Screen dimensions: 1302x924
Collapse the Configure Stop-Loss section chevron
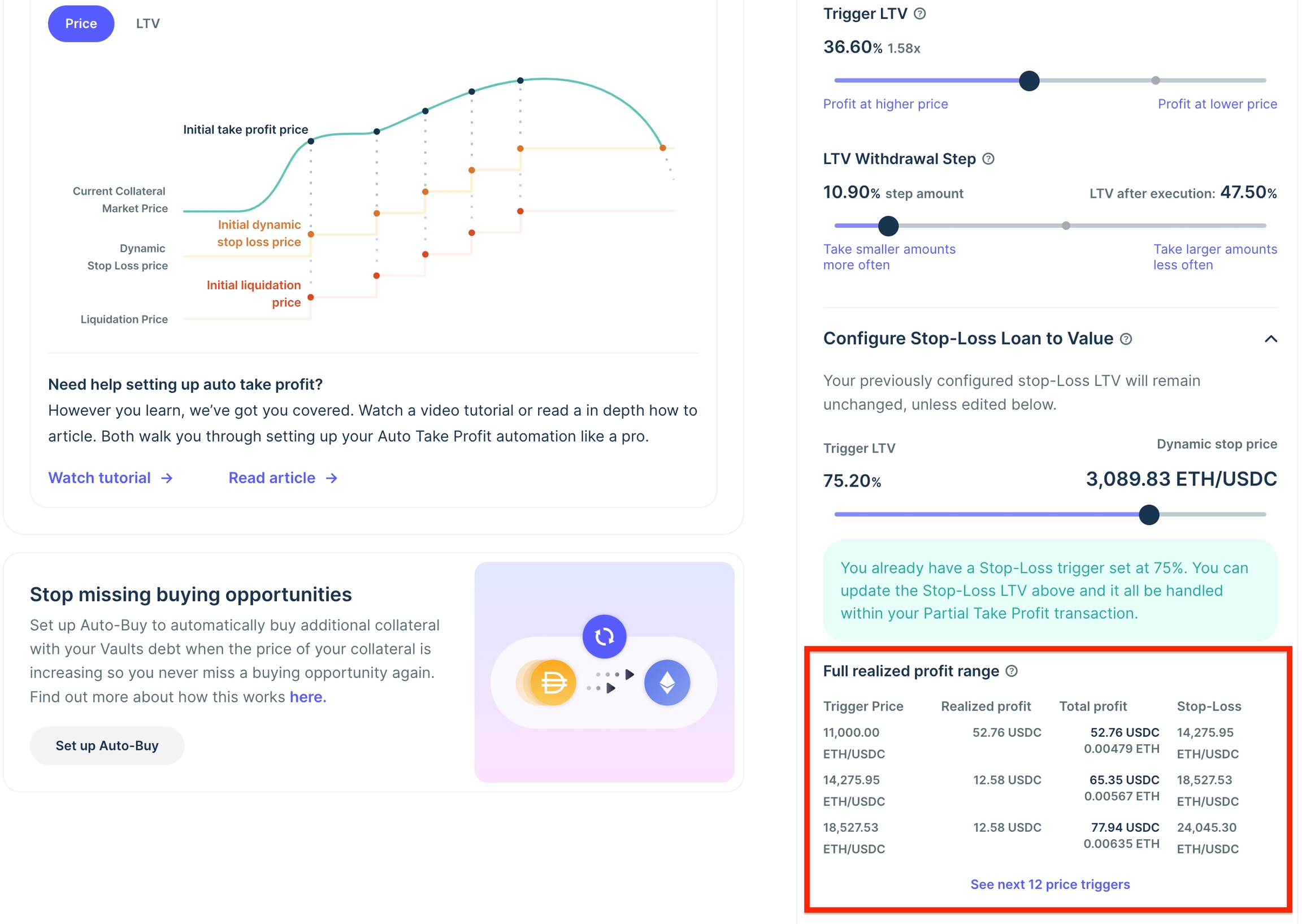pyautogui.click(x=1270, y=339)
